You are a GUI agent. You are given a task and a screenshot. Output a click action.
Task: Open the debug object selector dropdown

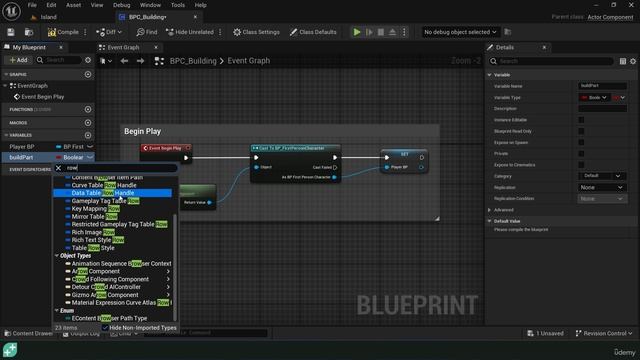[x=460, y=32]
